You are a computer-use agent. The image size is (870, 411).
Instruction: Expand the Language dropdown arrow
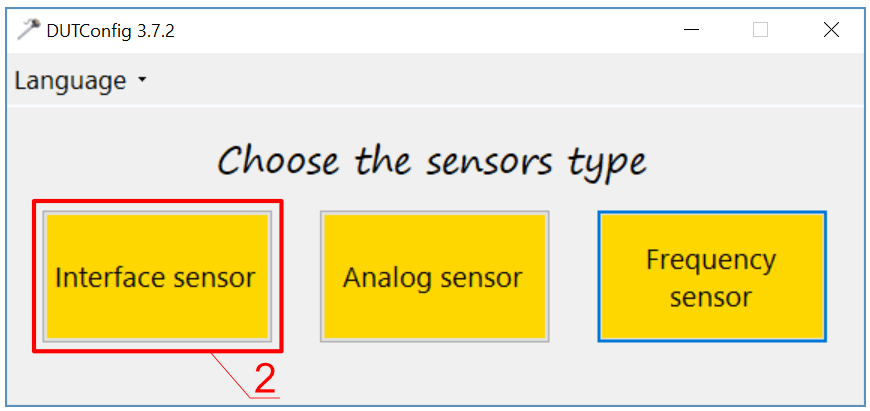(x=142, y=81)
